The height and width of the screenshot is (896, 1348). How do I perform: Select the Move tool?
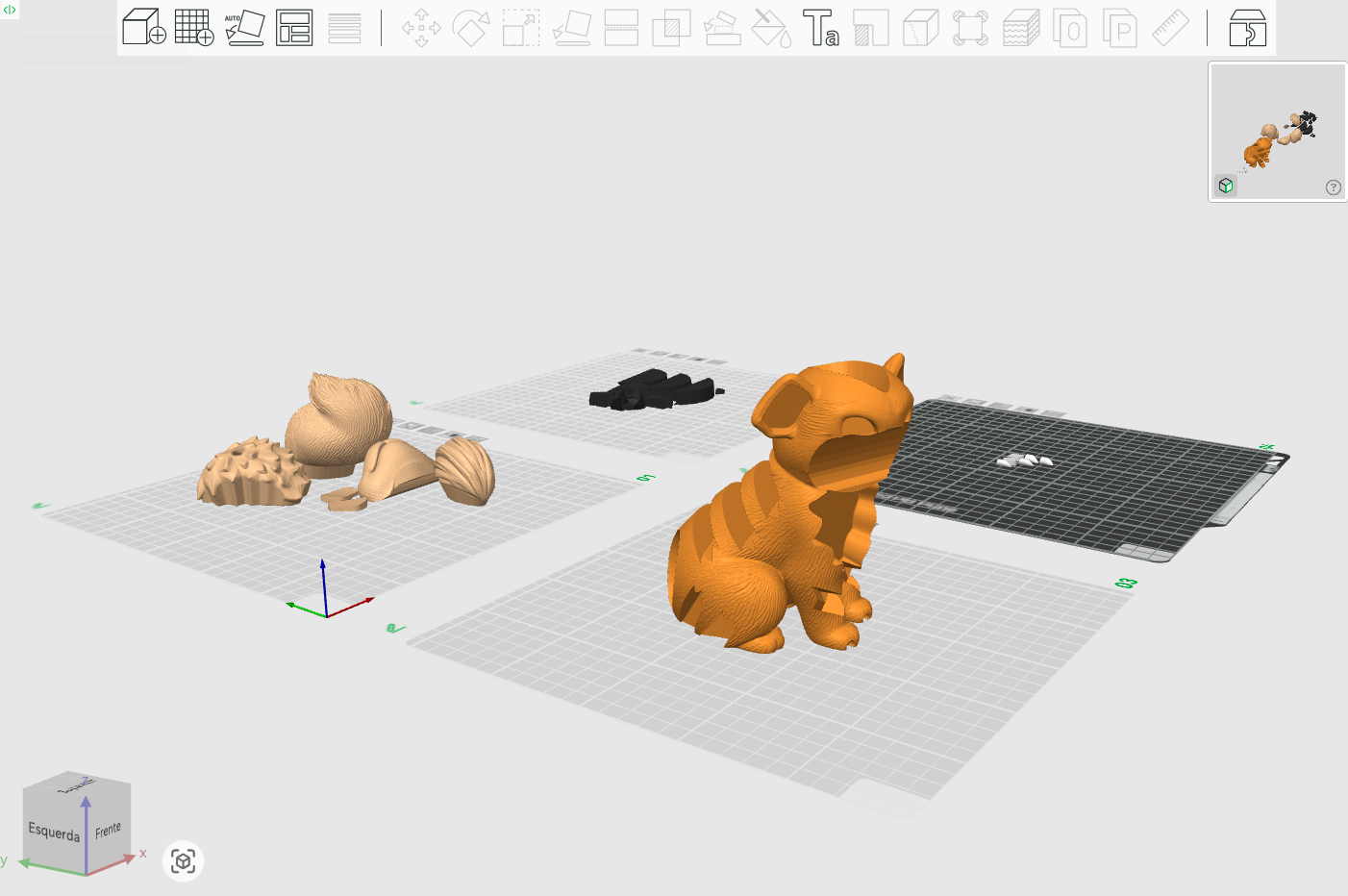pyautogui.click(x=421, y=28)
